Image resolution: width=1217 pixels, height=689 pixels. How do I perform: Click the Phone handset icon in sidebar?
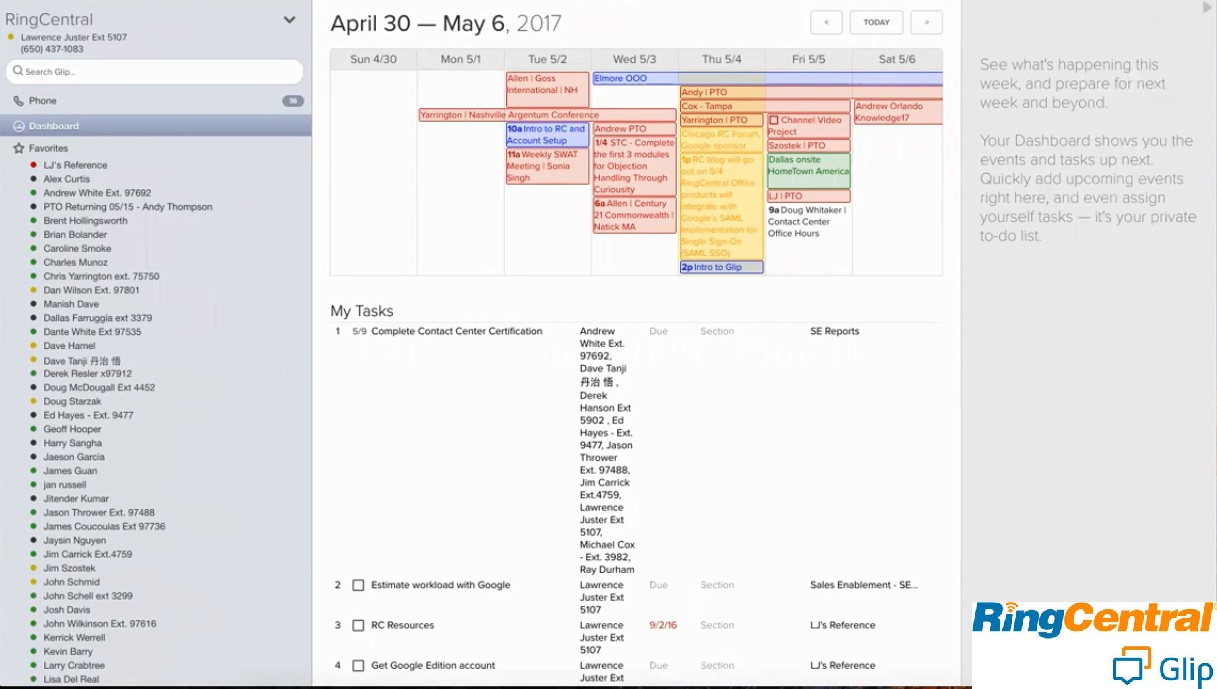point(18,101)
